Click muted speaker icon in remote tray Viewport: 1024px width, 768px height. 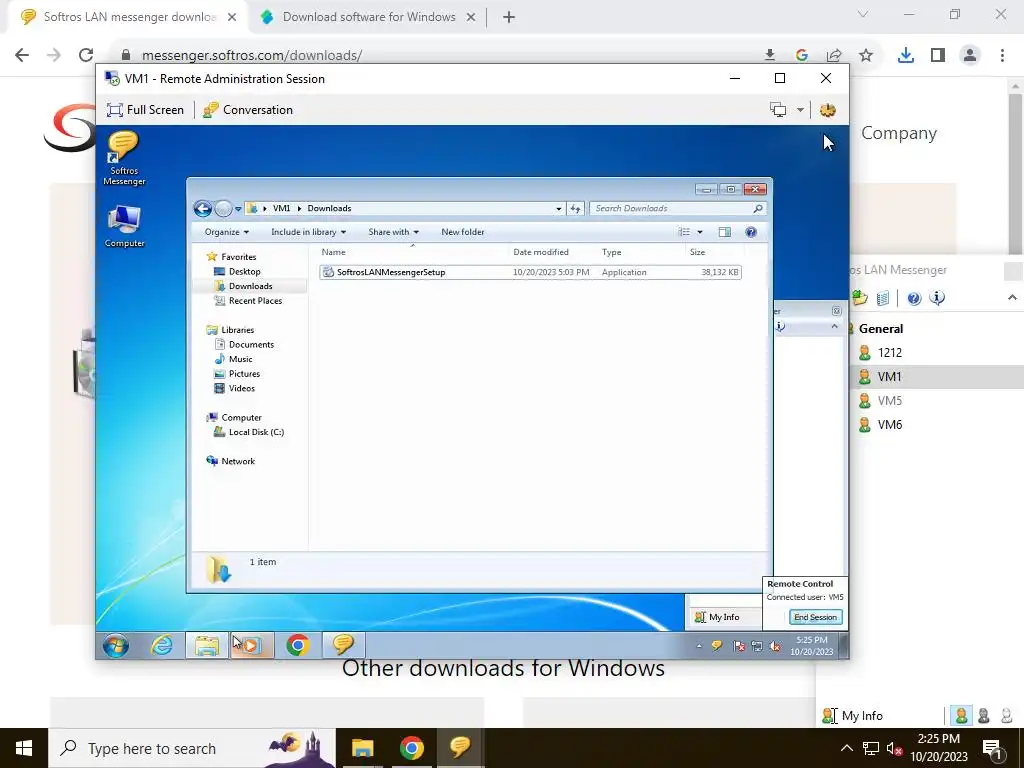[x=775, y=646]
